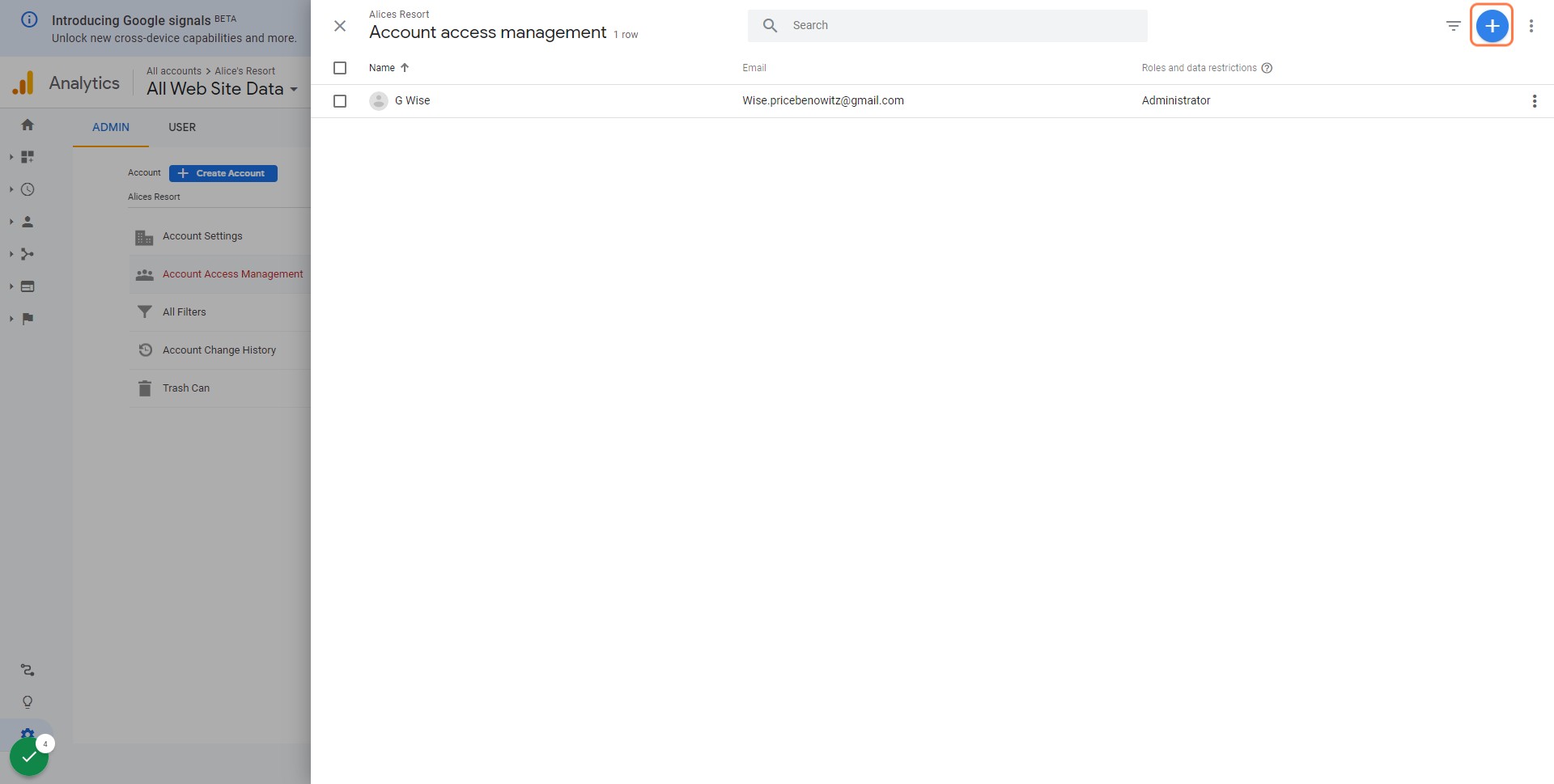The width and height of the screenshot is (1554, 784).
Task: Open the Realtime clock icon in sidebar
Action: click(28, 189)
